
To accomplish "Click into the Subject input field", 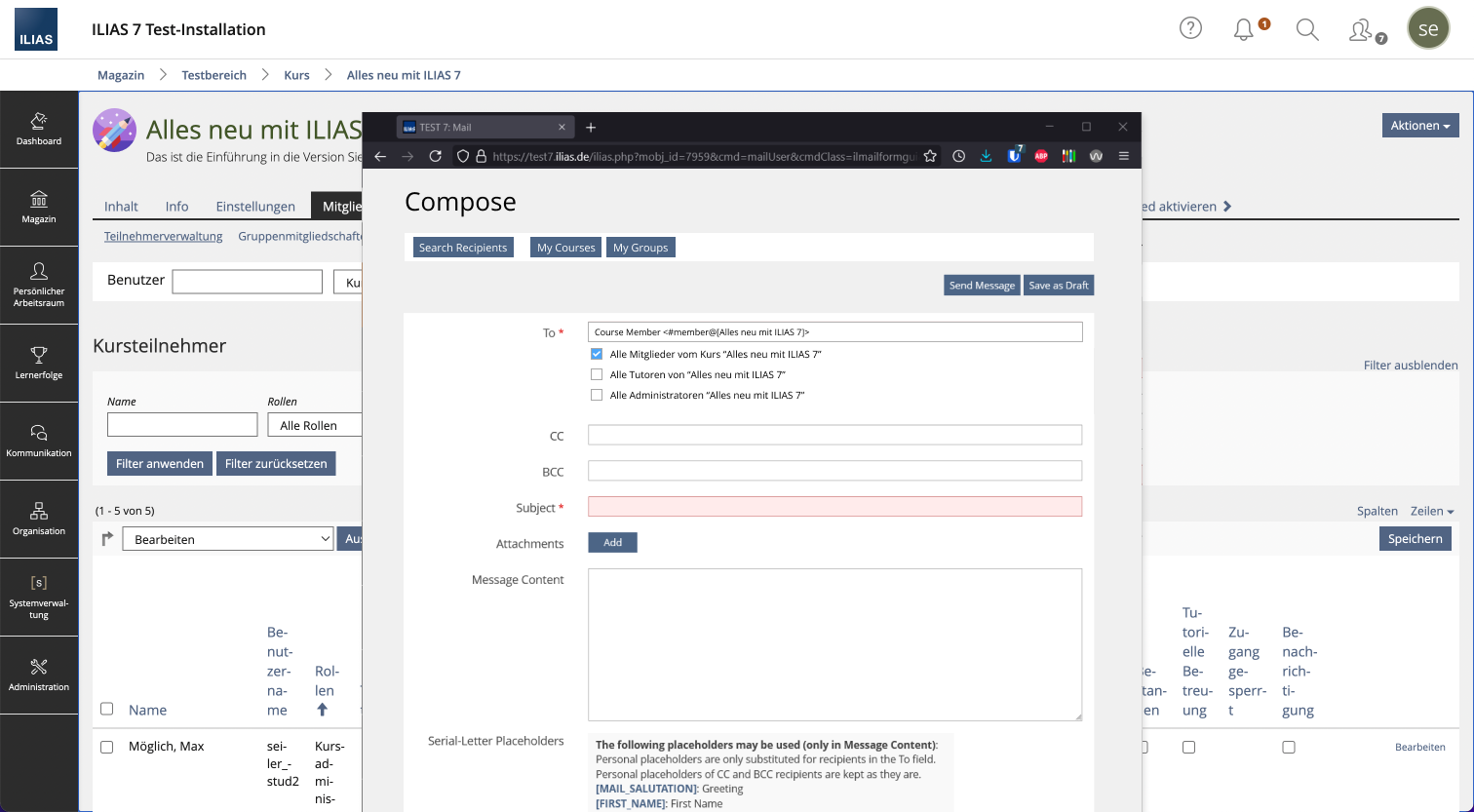I will point(834,507).
